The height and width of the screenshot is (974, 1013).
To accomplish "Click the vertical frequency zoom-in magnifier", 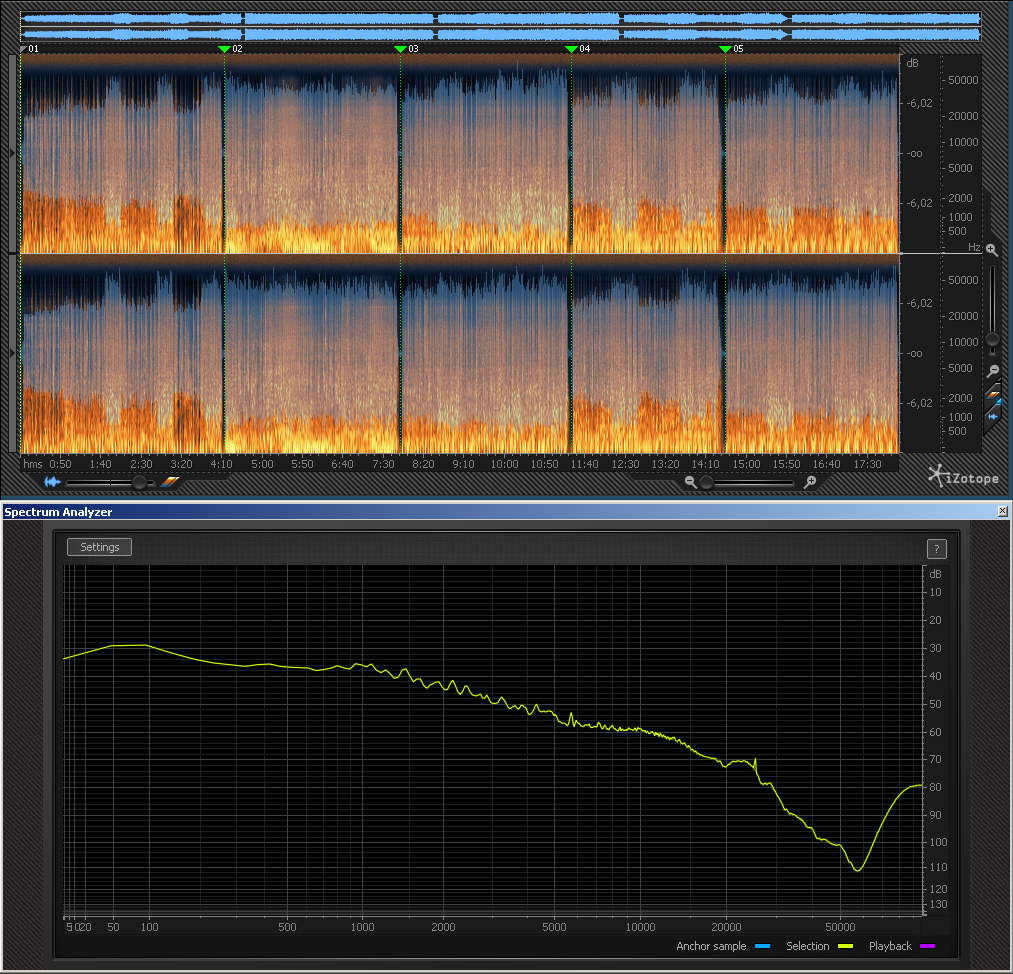I will (x=992, y=250).
